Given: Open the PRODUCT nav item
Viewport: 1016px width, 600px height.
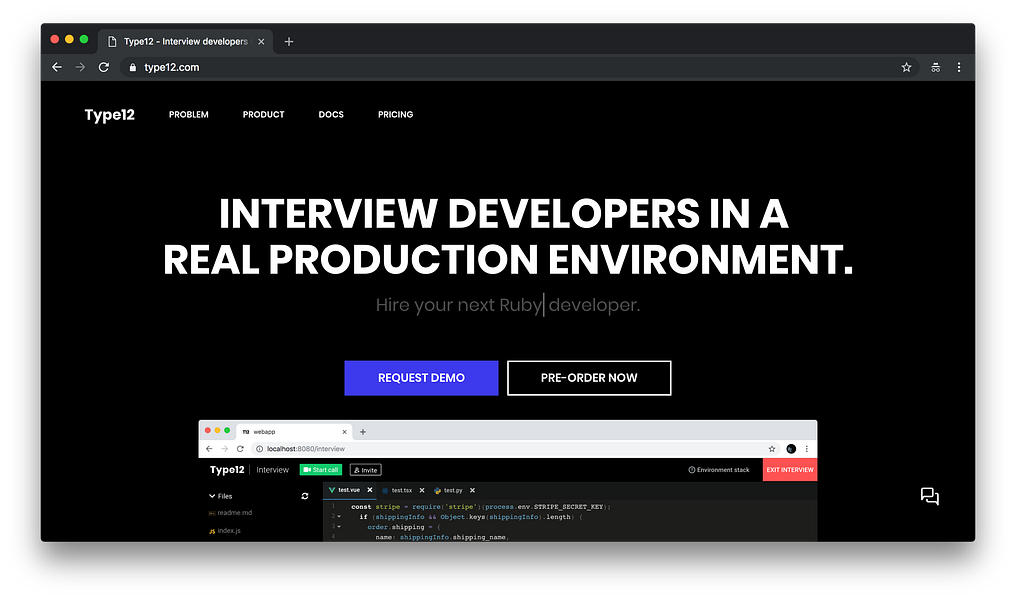Looking at the screenshot, I should (264, 115).
